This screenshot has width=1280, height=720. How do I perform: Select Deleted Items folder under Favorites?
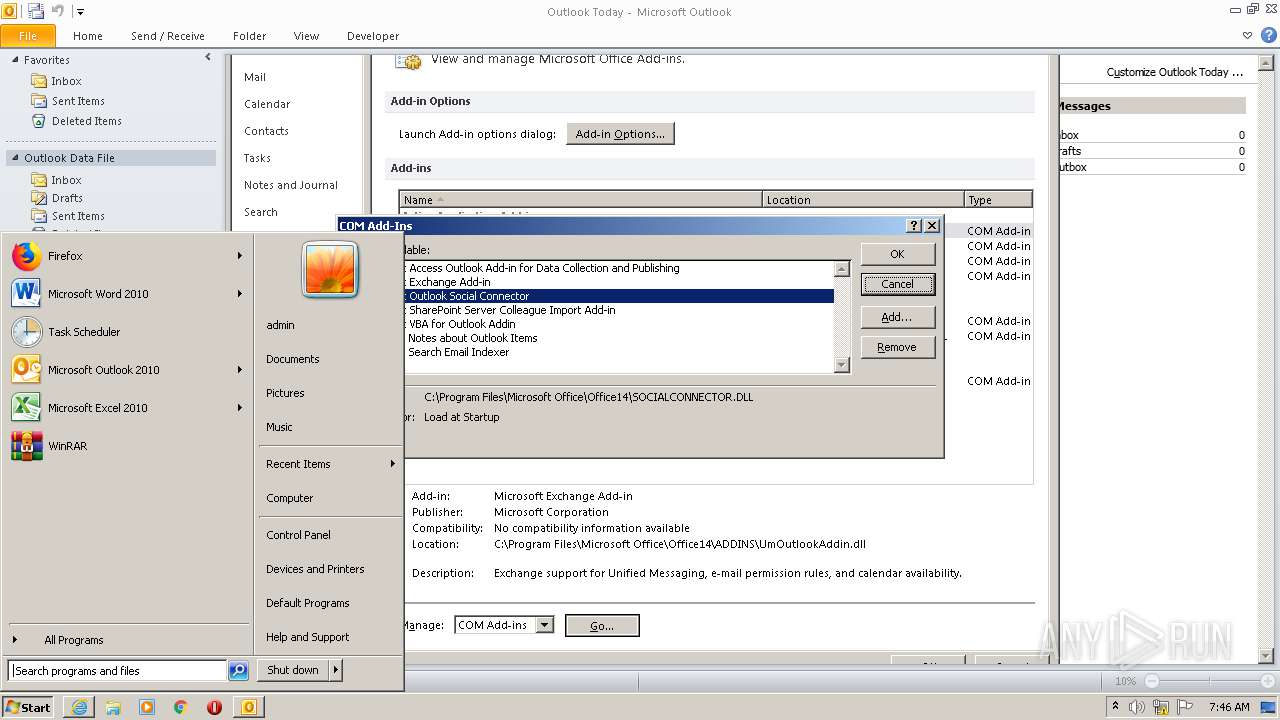coord(86,121)
